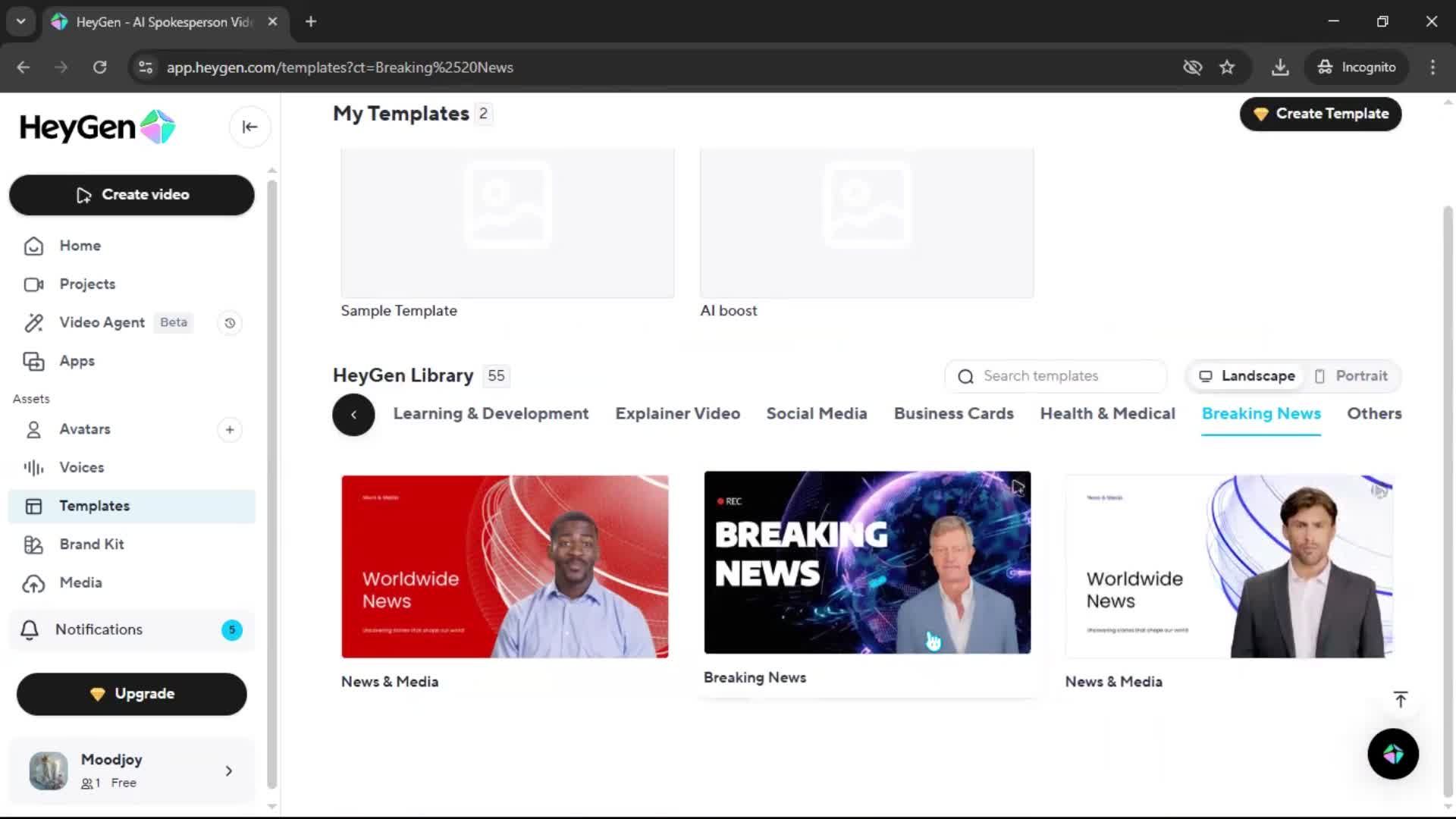Image resolution: width=1456 pixels, height=819 pixels.
Task: Open HeyGen assistant floating button
Action: click(x=1392, y=754)
